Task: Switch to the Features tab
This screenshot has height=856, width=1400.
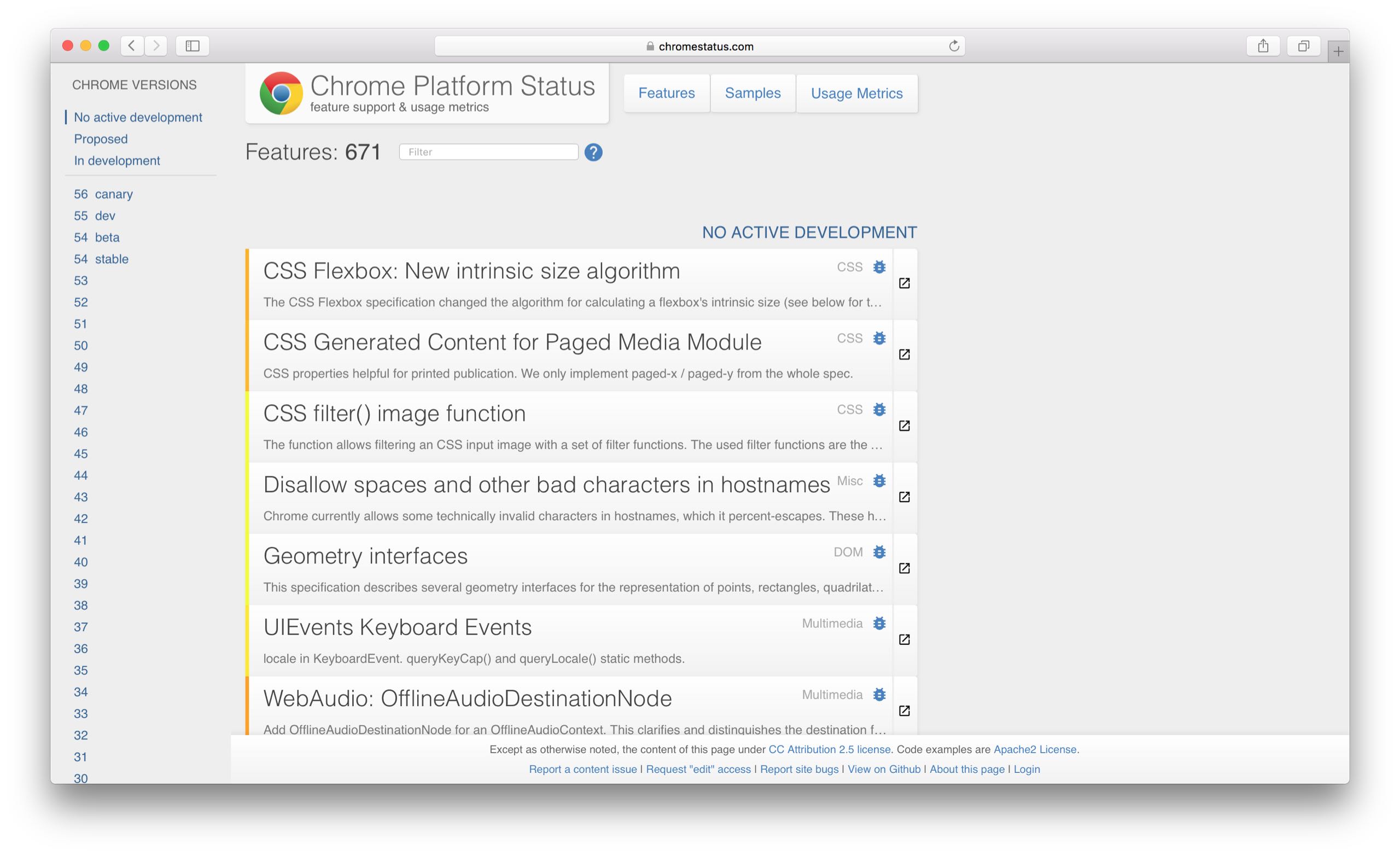Action: 667,93
